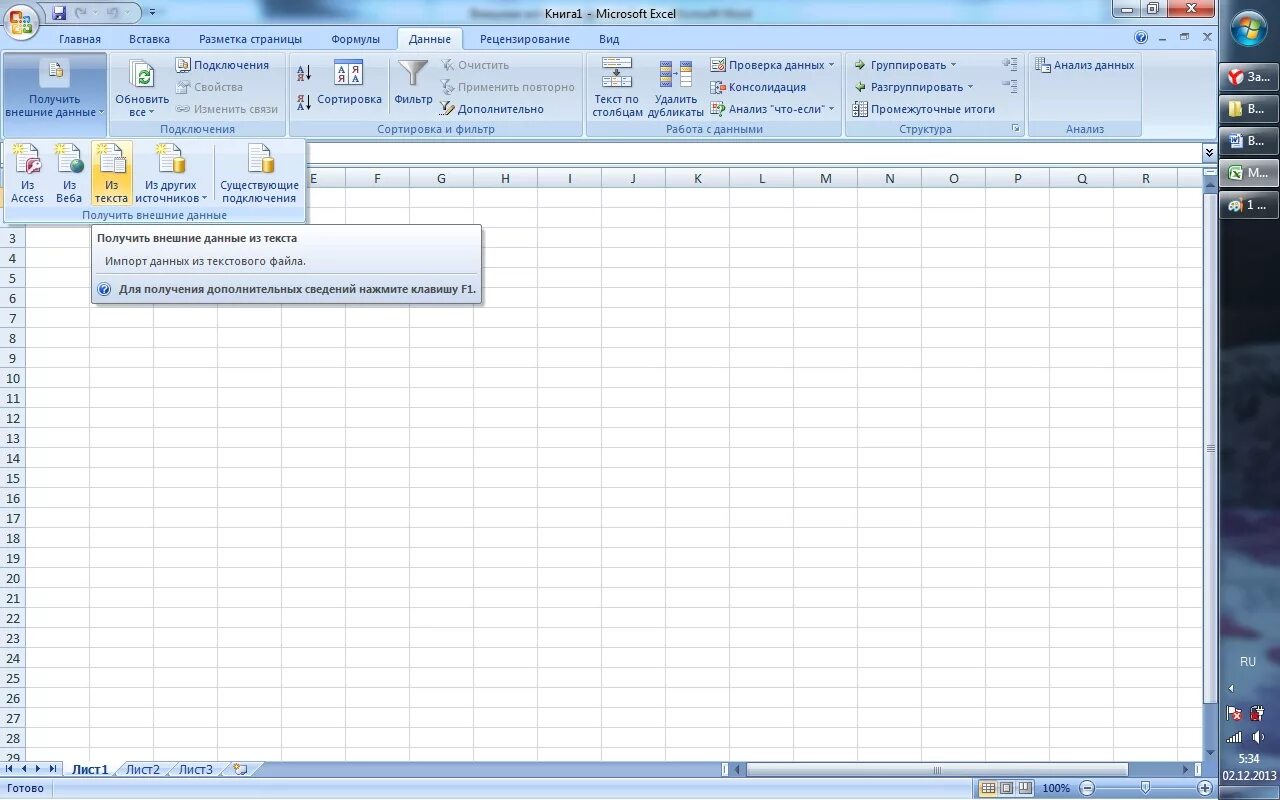Click the horizontal scrollbar thumb
The width and height of the screenshot is (1280, 800).
(x=937, y=770)
